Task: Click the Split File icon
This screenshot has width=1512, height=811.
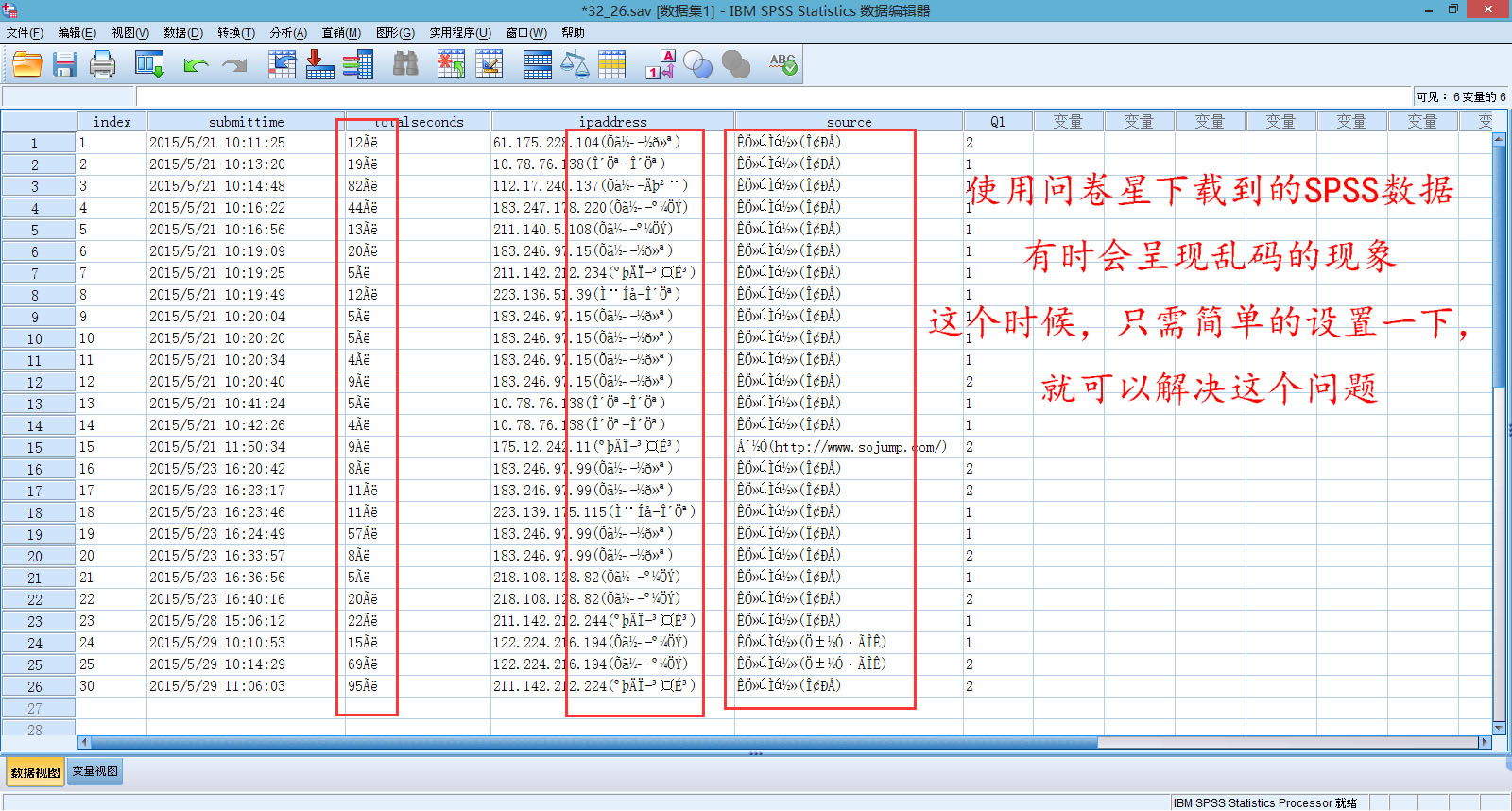Action: point(537,64)
